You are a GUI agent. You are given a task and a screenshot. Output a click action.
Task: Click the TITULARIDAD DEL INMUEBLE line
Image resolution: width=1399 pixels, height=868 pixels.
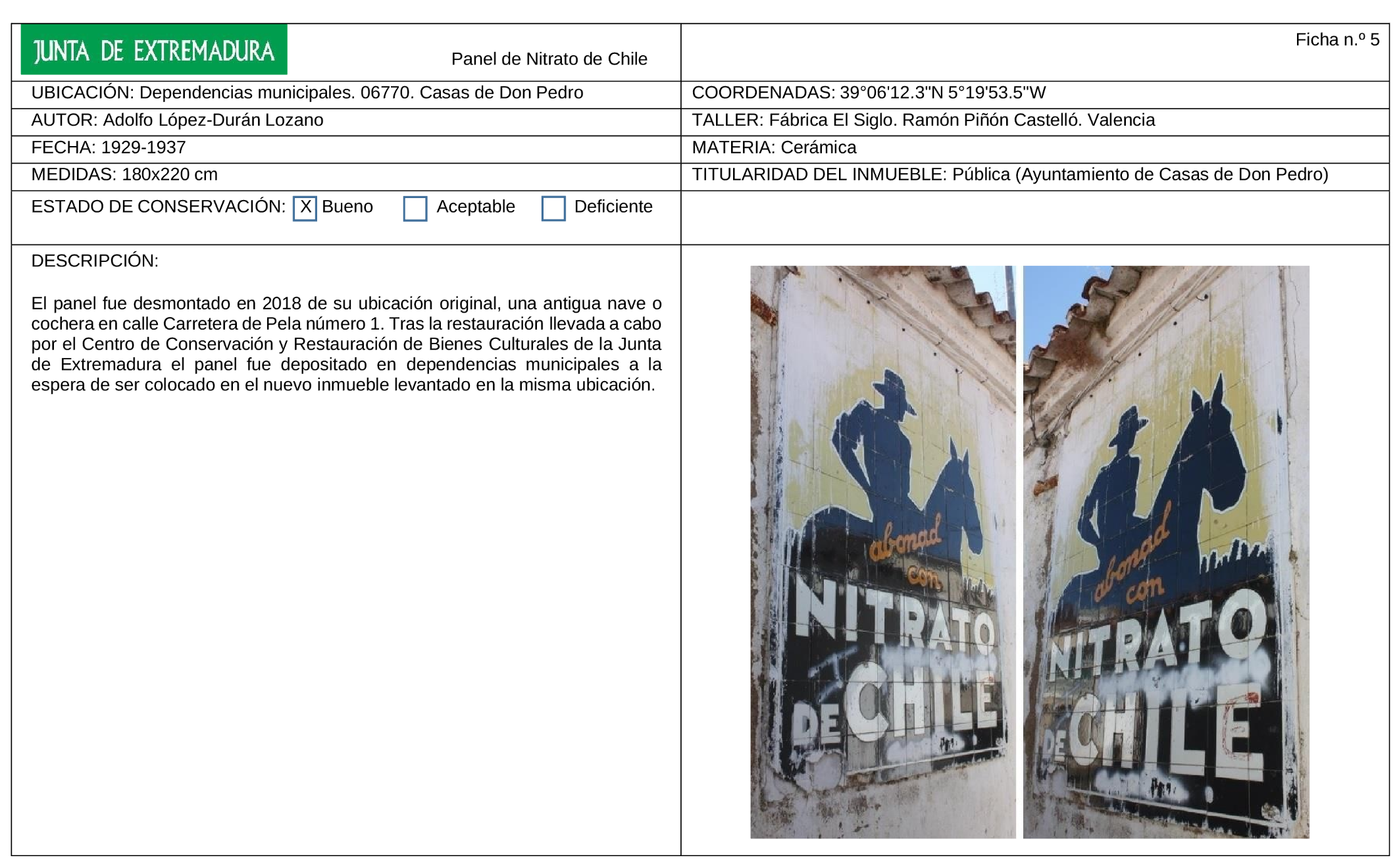(x=1010, y=174)
